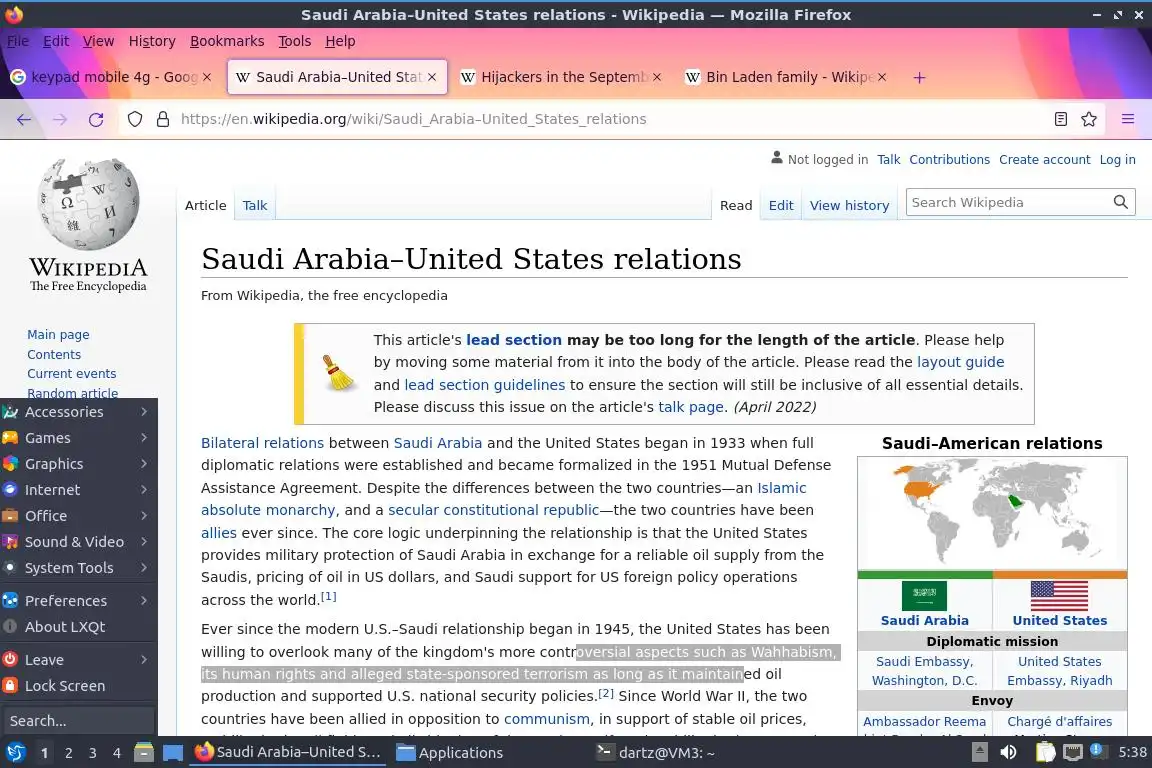Open the layout guide link
1152x768 pixels.
tap(960, 362)
